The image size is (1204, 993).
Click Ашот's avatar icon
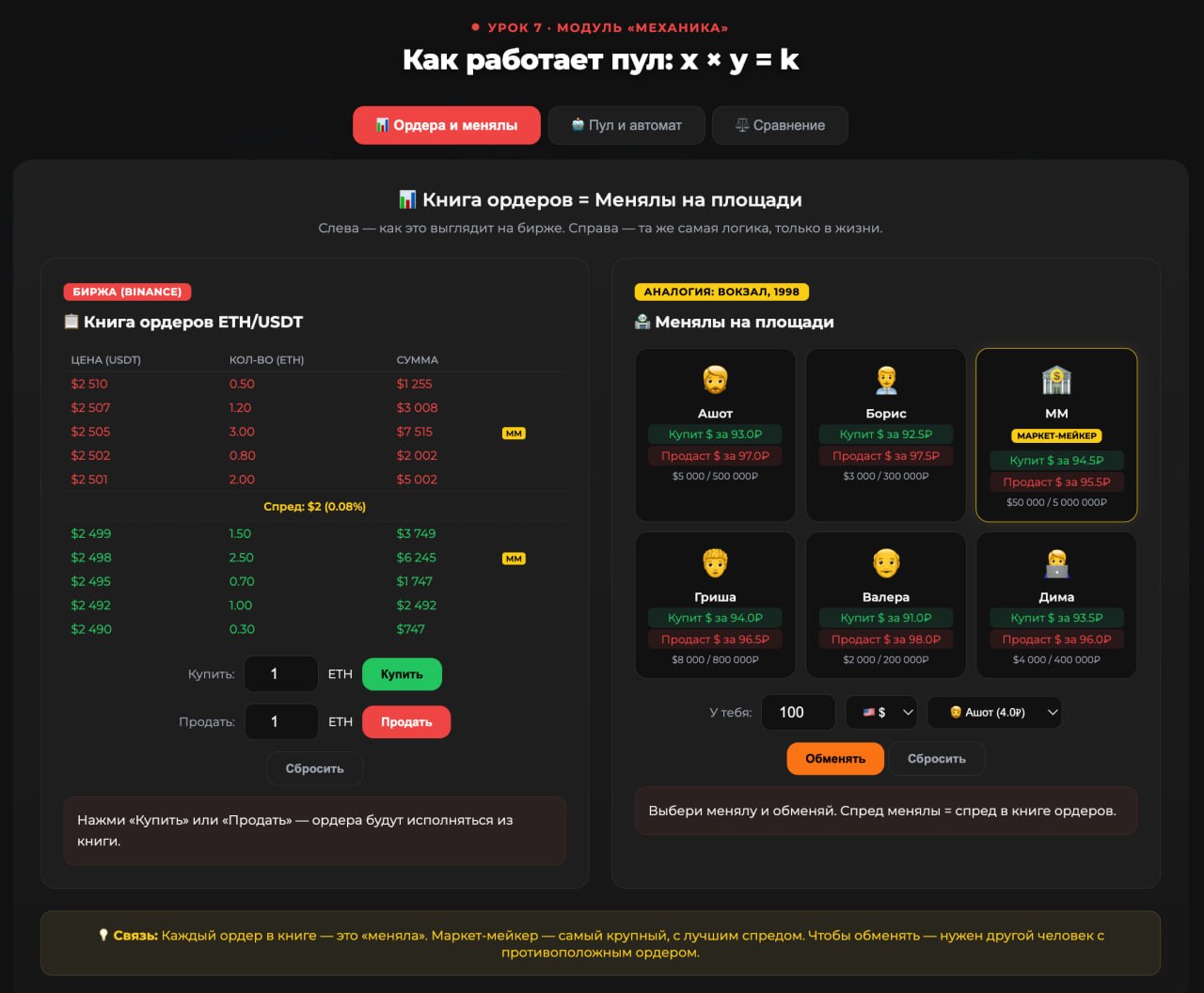[715, 380]
